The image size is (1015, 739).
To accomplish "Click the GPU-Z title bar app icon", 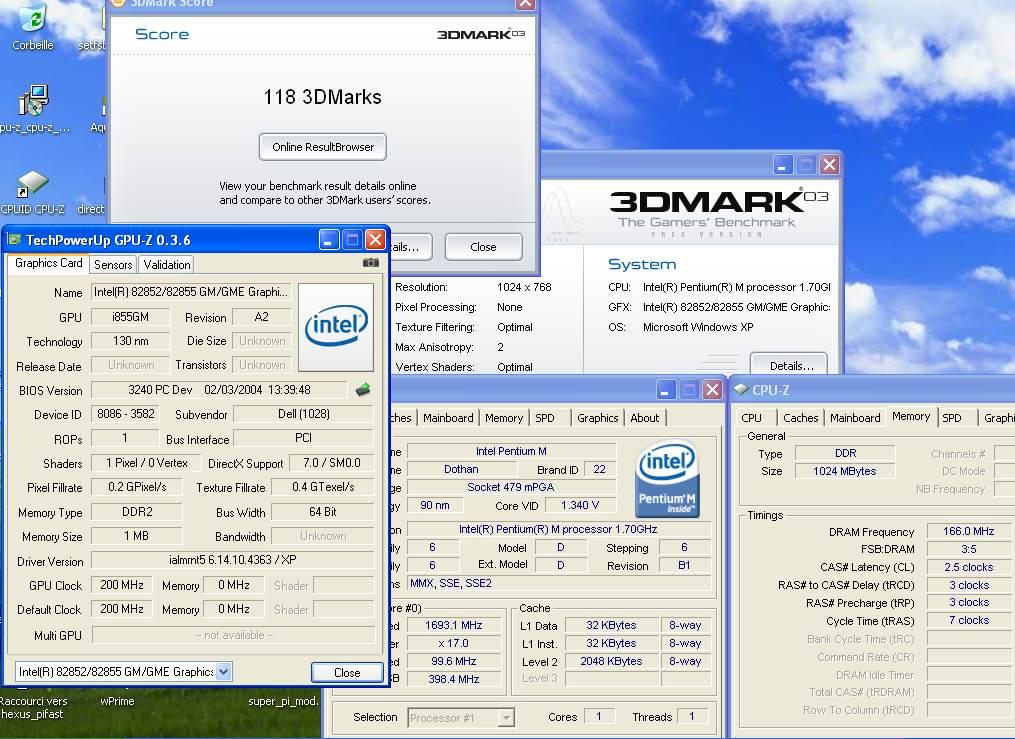I will pos(14,240).
